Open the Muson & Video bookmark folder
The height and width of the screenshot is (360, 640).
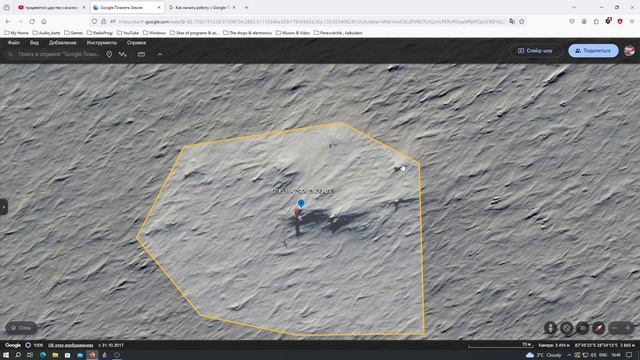coord(293,33)
